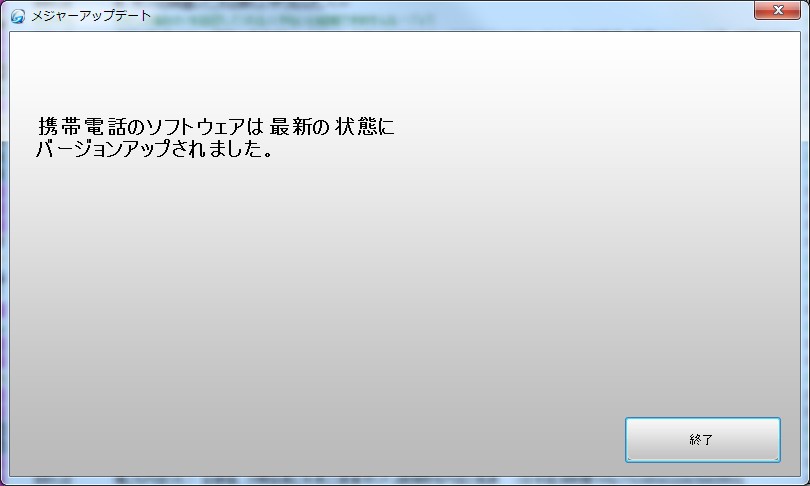Click the white upper area above the message
Image resolution: width=810 pixels, height=486 pixels.
click(x=405, y=72)
